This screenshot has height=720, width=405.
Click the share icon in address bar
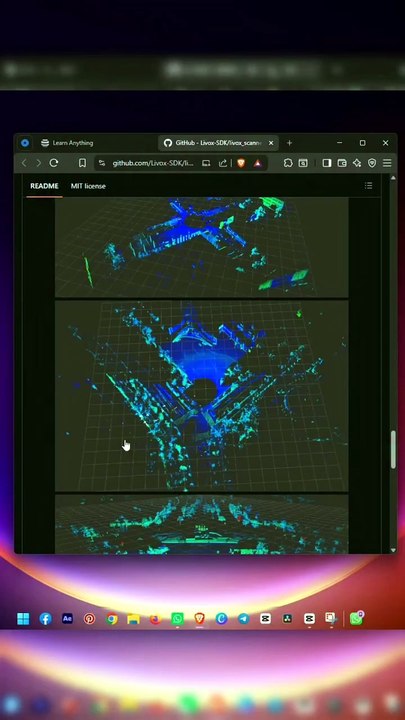(x=223, y=163)
